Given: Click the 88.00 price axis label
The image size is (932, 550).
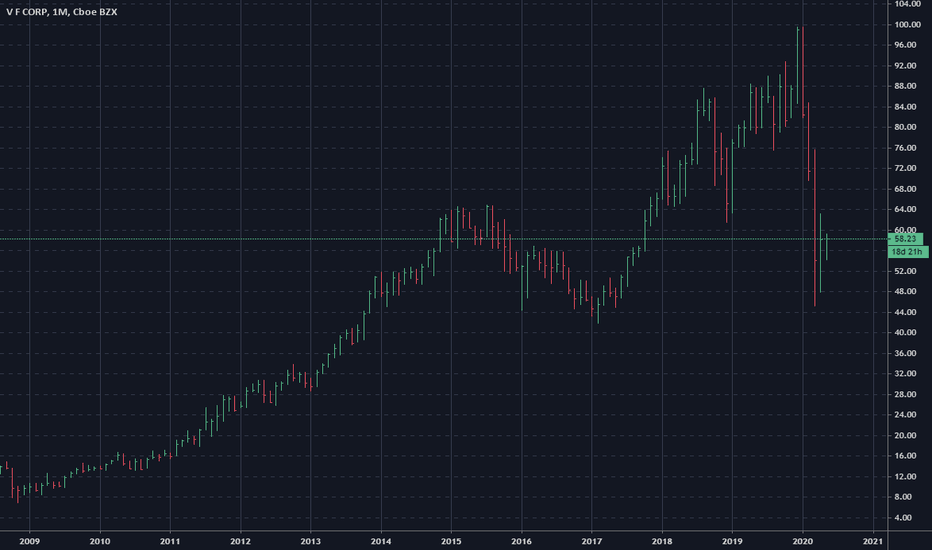Looking at the screenshot, I should 905,86.
